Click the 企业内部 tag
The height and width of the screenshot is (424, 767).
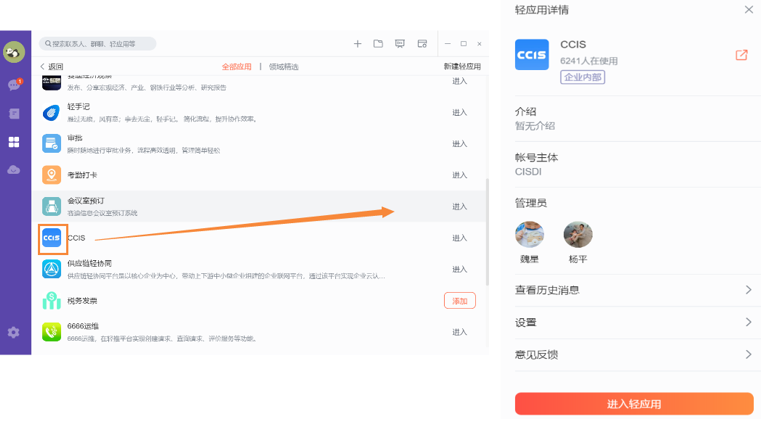(x=583, y=77)
